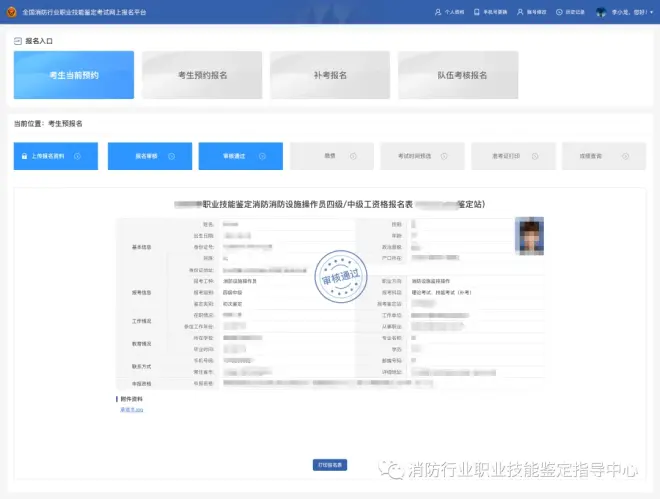Viewport: 660px width, 499px height.
Task: Click the 打印报名表 button
Action: coord(330,465)
